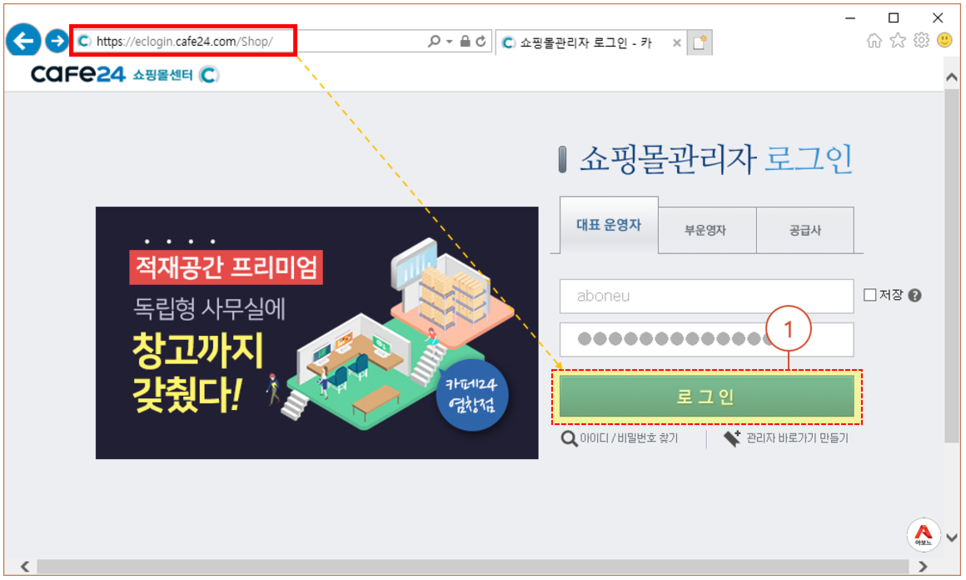Switch to the 부운영자 tab
Image resolution: width=966 pixels, height=580 pixels.
(707, 230)
